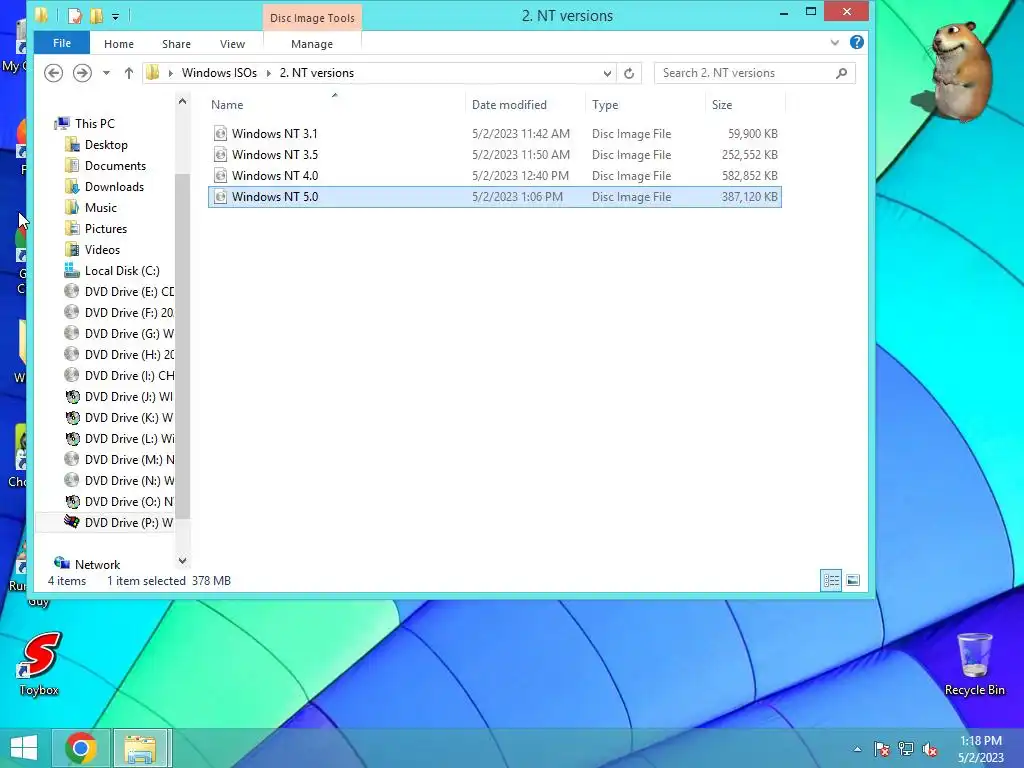Image resolution: width=1024 pixels, height=768 pixels.
Task: Select the Recycle Bin desktop icon
Action: coord(974,664)
